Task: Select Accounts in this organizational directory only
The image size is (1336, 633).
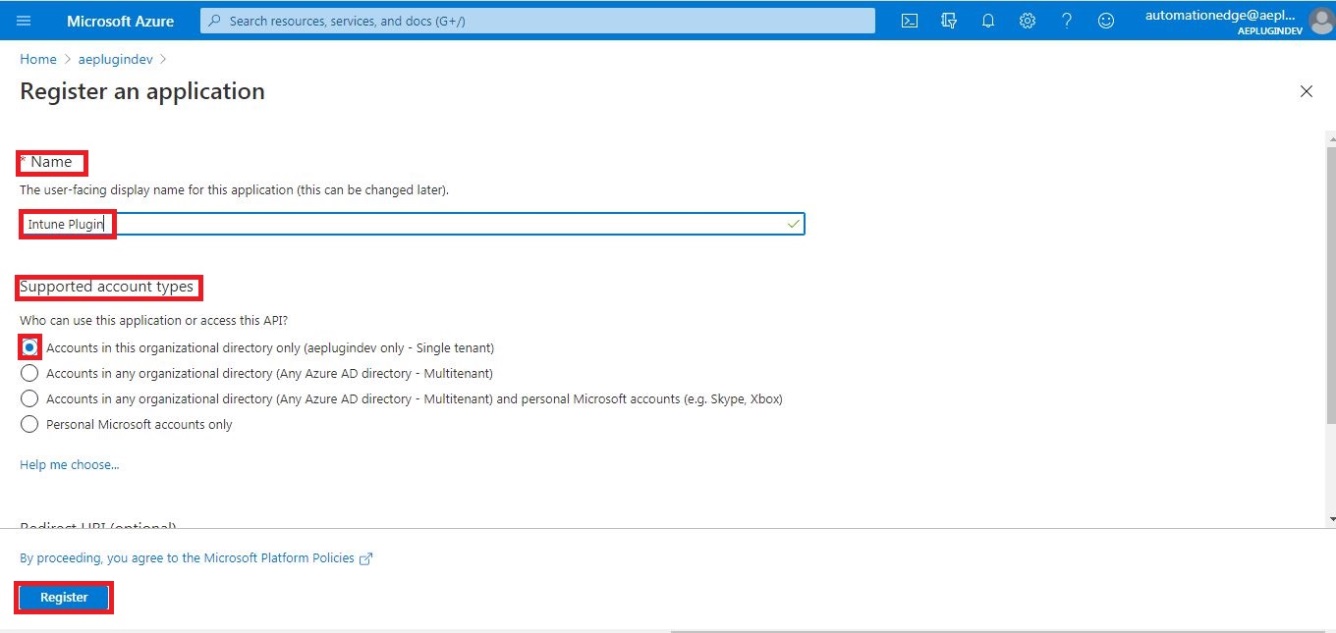Action: click(30, 348)
